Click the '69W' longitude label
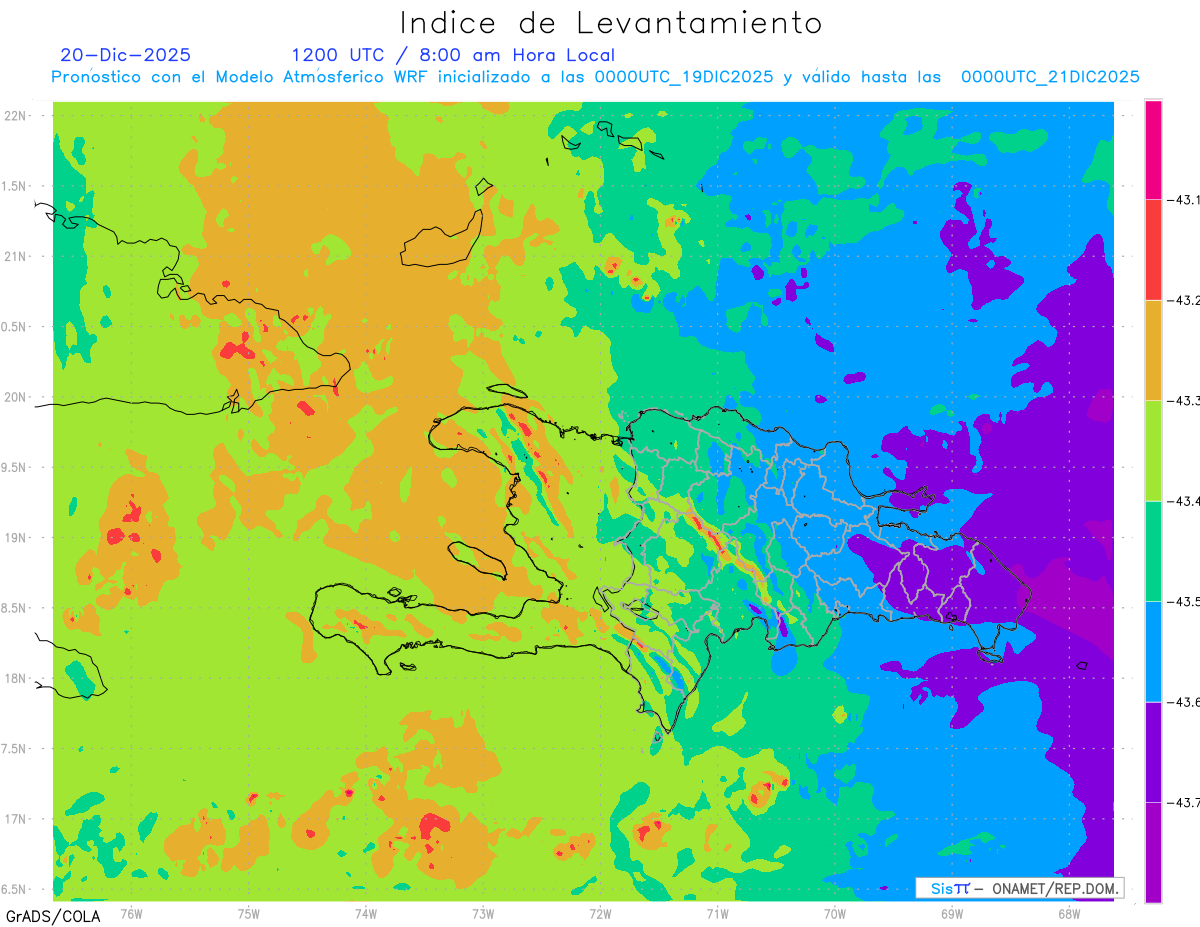This screenshot has height=927, width=1200. pos(952,912)
